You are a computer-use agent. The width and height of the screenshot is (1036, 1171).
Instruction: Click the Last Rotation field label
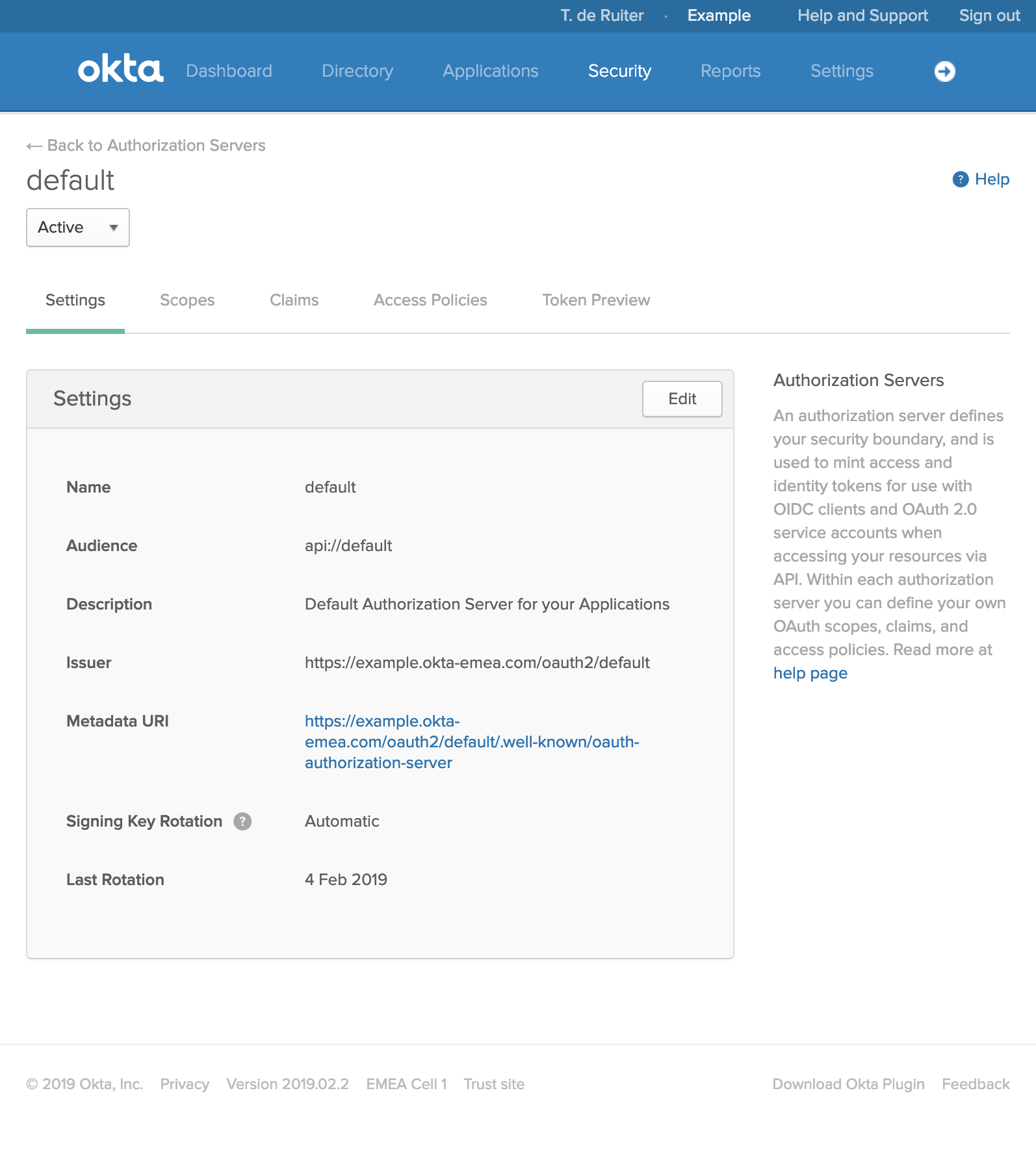pyautogui.click(x=115, y=880)
